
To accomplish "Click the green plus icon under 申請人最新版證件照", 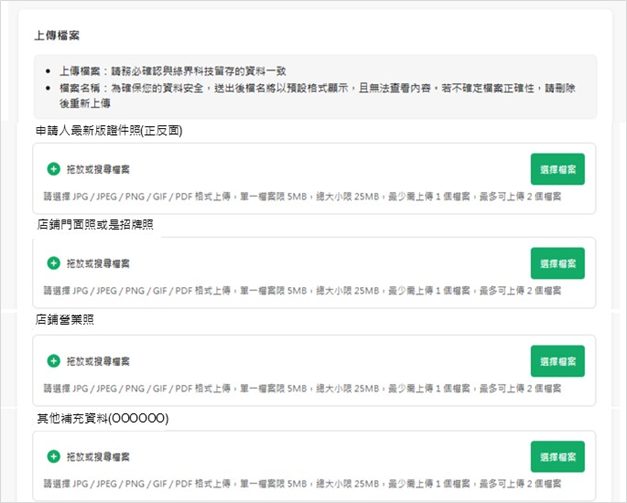I will pyautogui.click(x=53, y=169).
